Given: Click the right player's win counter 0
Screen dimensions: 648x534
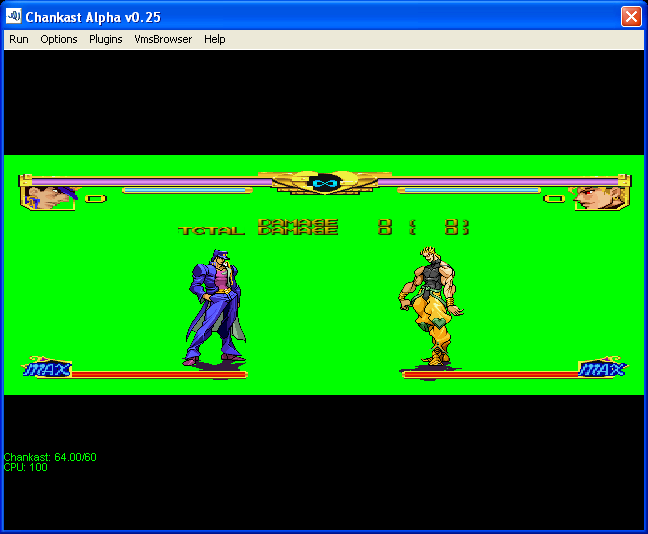Looking at the screenshot, I should point(554,199).
